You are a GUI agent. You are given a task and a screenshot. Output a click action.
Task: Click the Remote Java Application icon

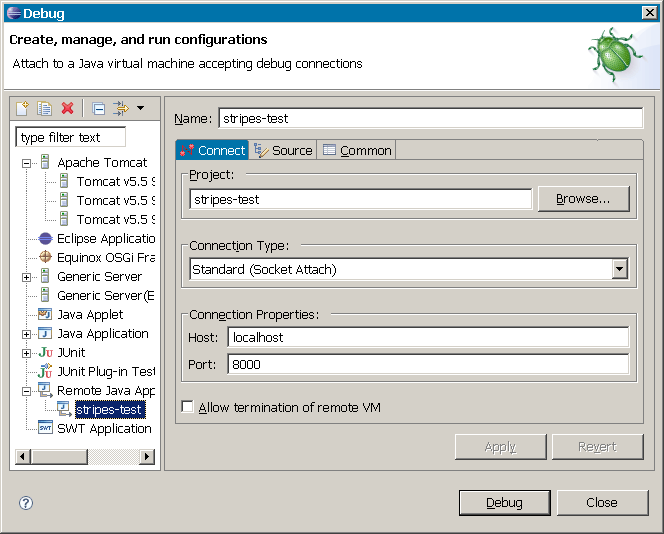click(x=45, y=390)
